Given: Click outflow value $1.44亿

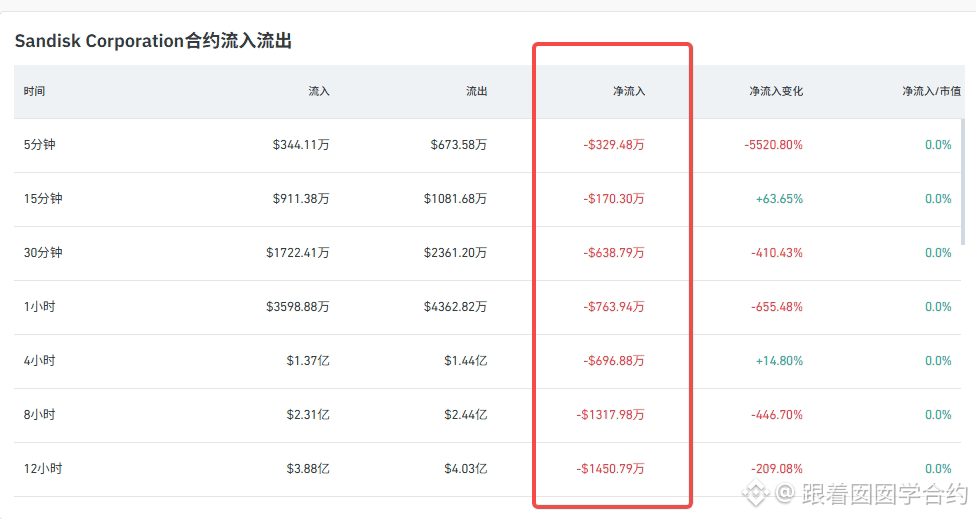Looking at the screenshot, I should coord(466,361).
